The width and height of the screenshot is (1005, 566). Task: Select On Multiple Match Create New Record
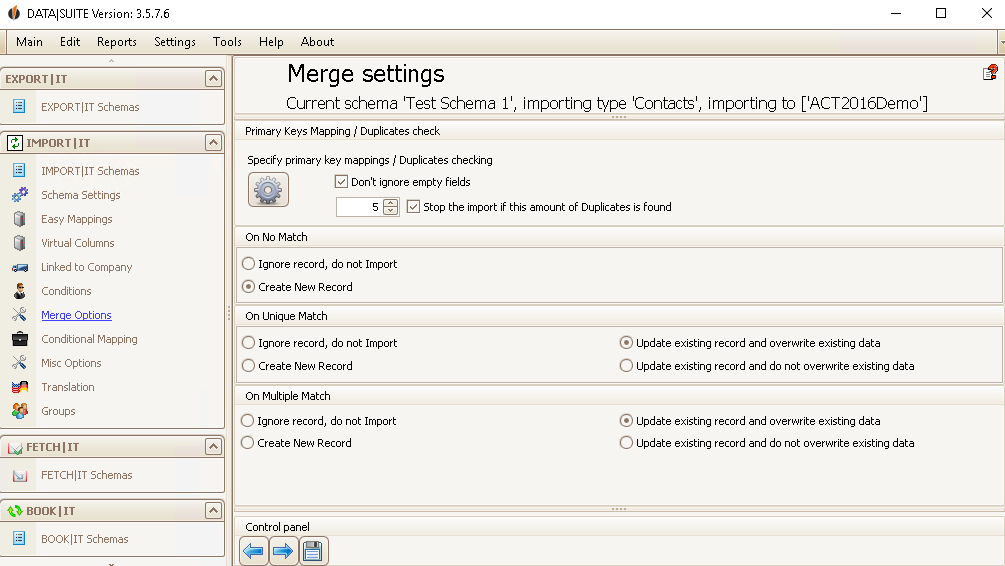tap(247, 443)
